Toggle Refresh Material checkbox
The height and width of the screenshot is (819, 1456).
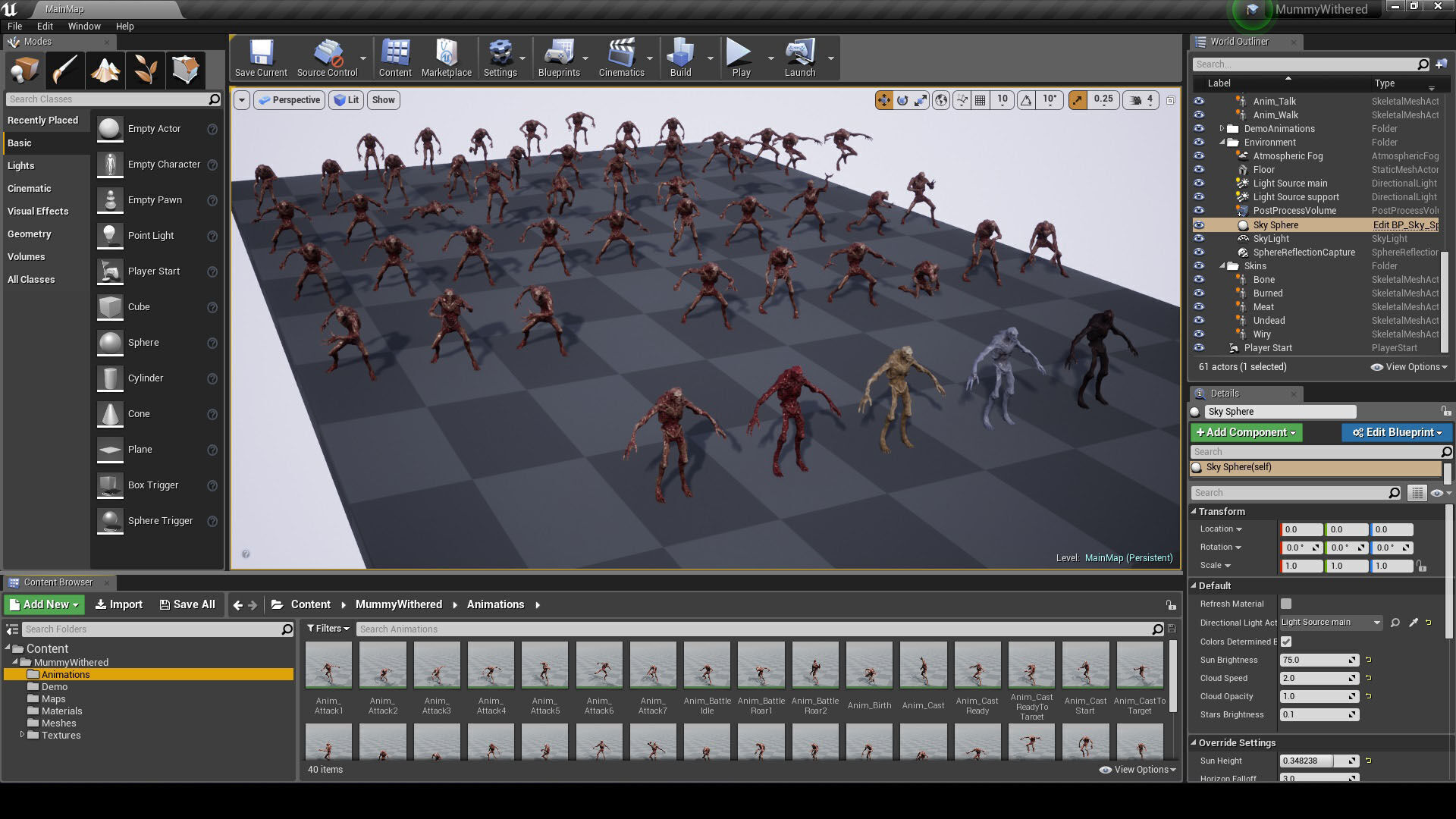tap(1286, 604)
